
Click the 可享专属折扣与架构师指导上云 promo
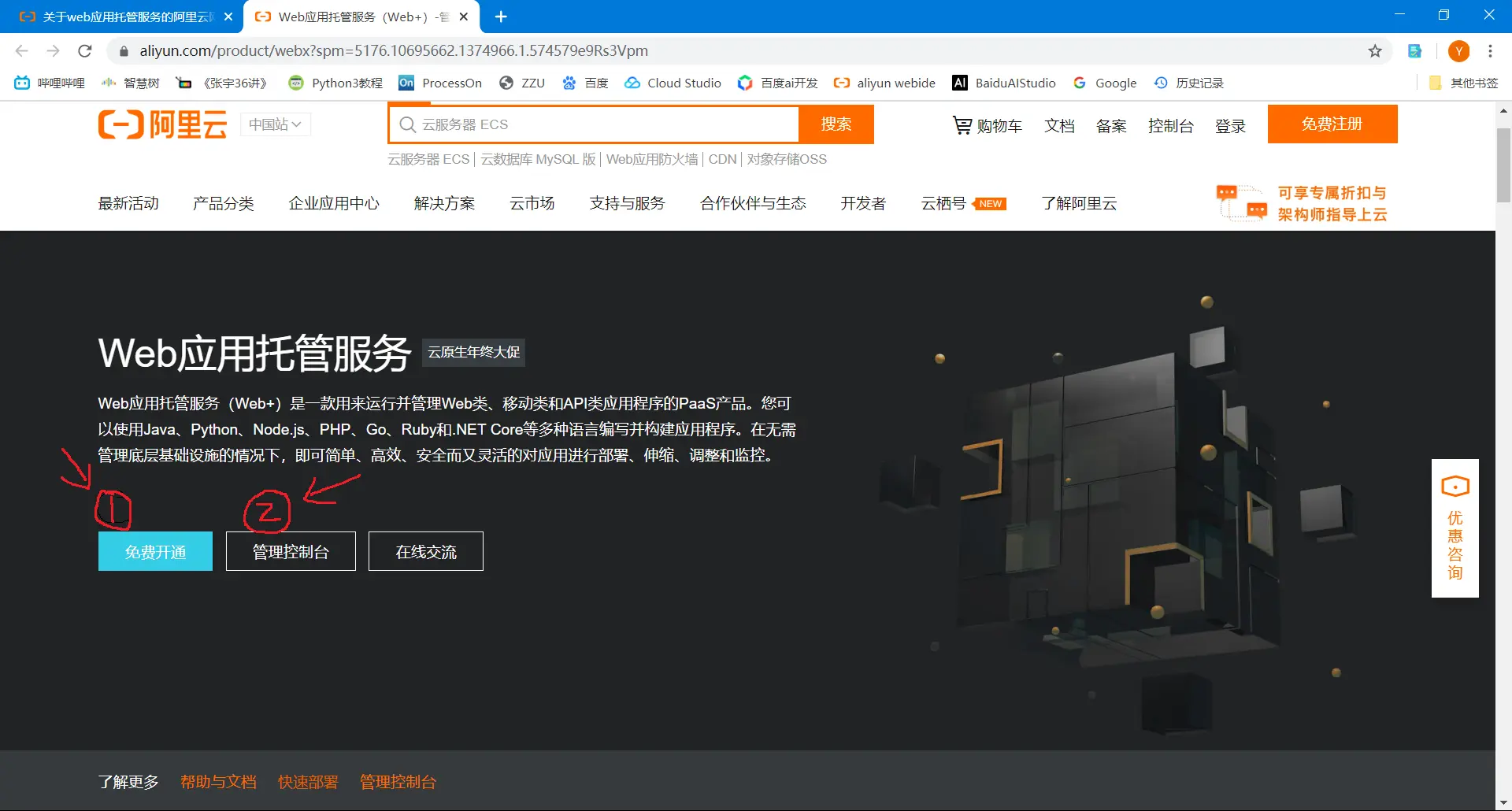[1303, 203]
